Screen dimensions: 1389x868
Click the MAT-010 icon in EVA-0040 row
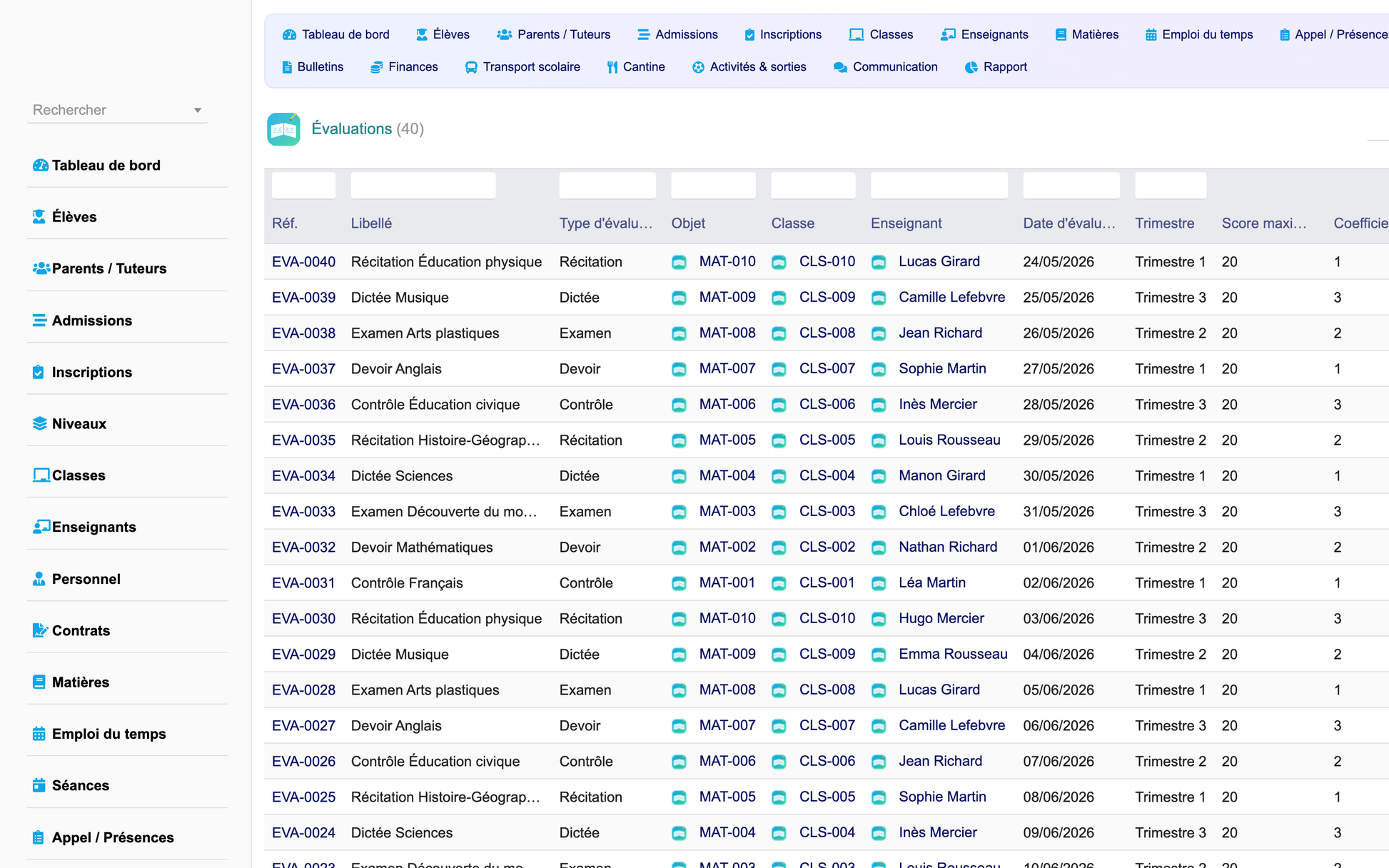pyautogui.click(x=679, y=262)
